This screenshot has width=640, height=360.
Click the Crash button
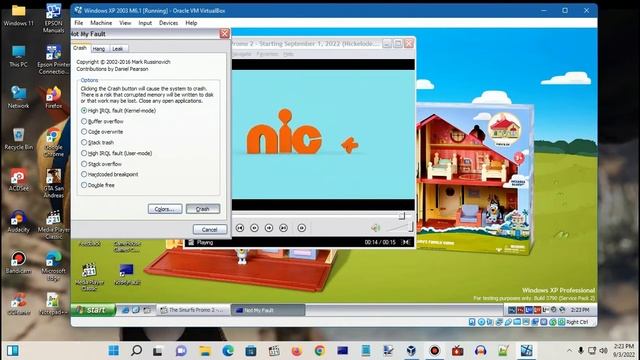203,209
